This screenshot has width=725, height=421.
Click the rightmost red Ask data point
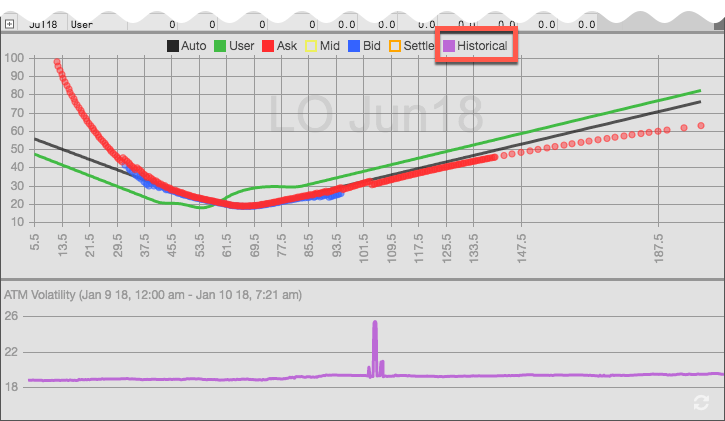[x=701, y=126]
